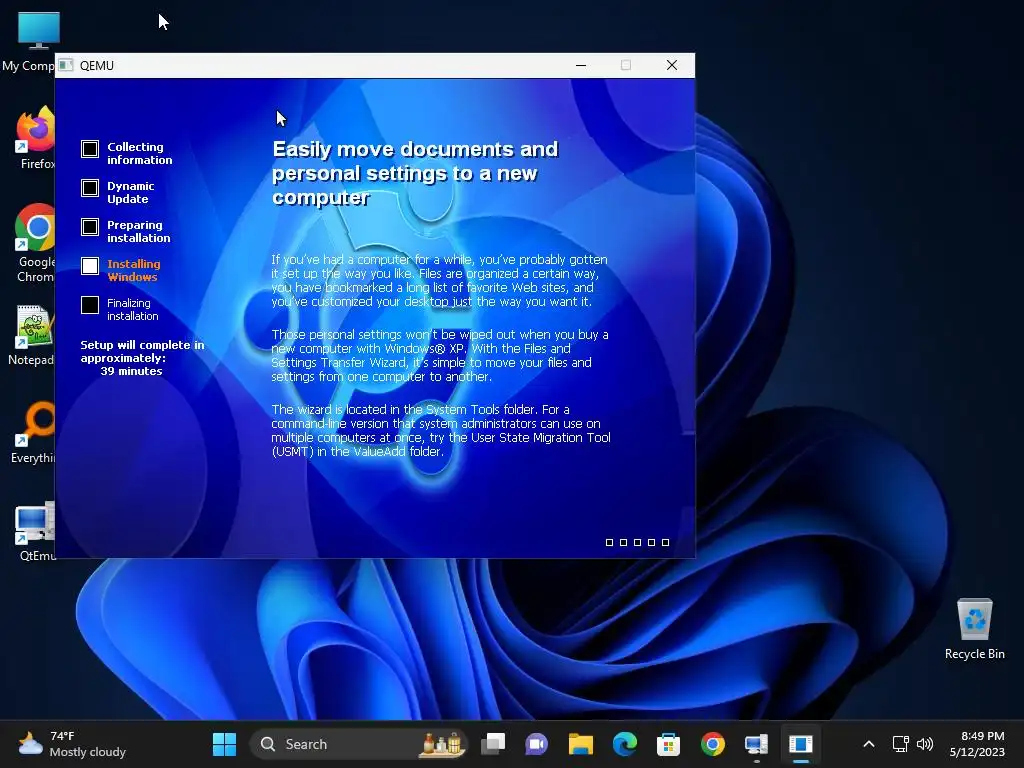Show hidden system tray icons
The image size is (1024, 768).
[x=869, y=744]
